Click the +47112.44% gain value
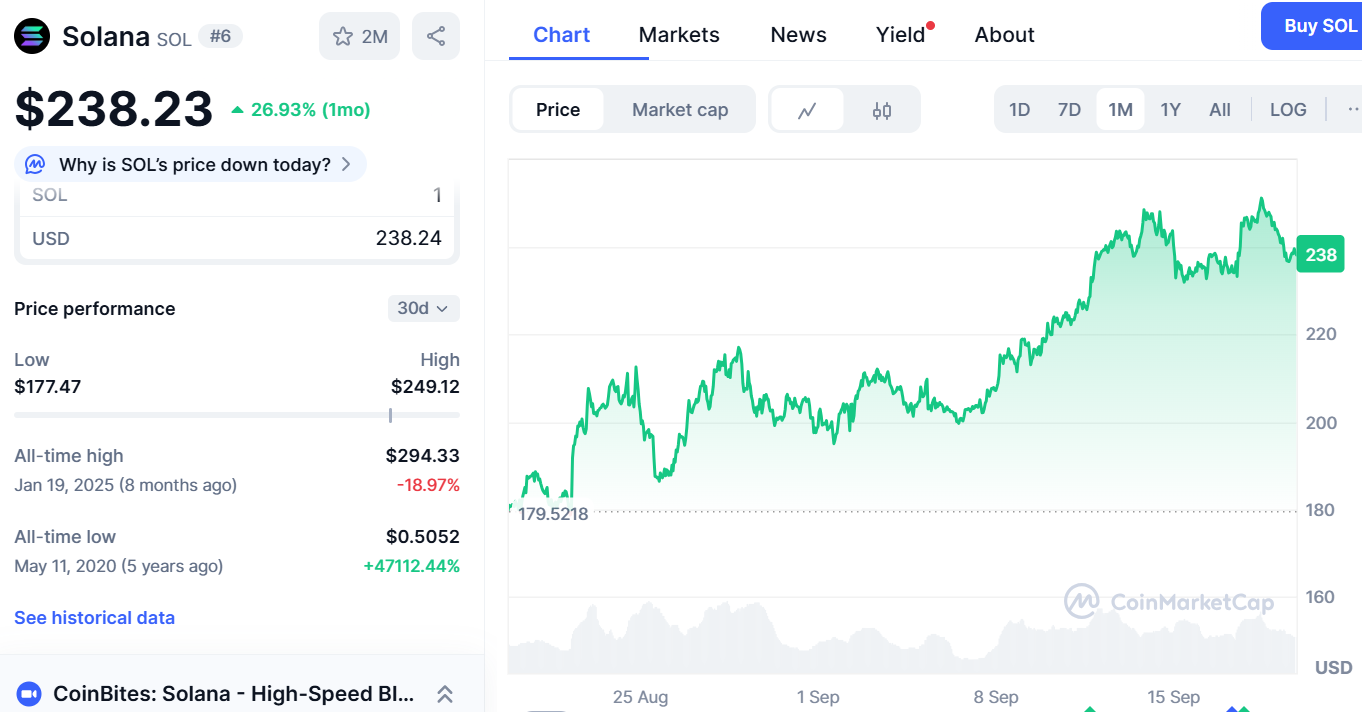1362x712 pixels. pos(411,566)
